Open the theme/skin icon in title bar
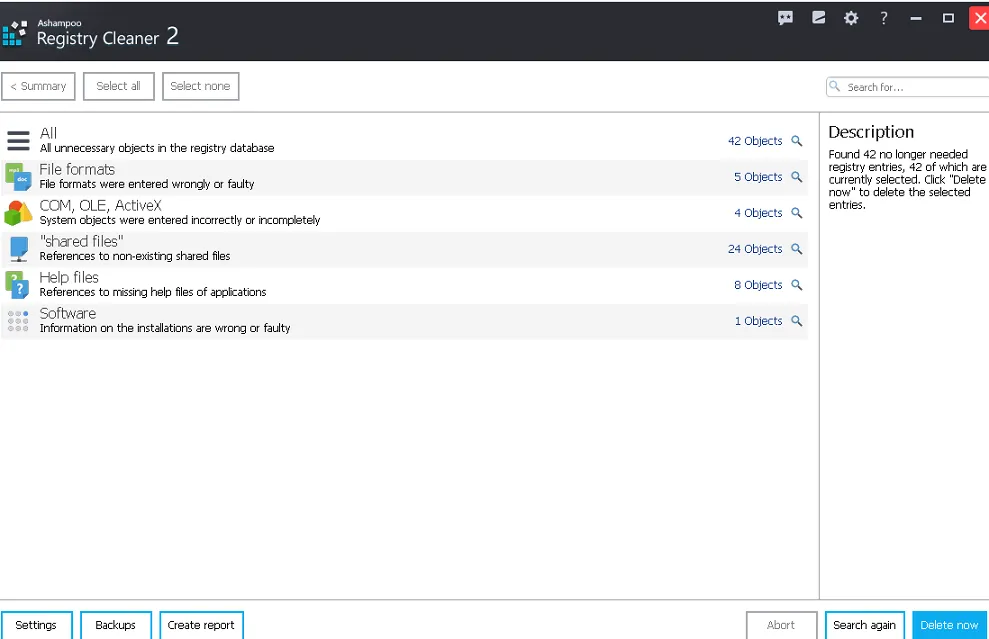This screenshot has width=989, height=639. pos(818,17)
